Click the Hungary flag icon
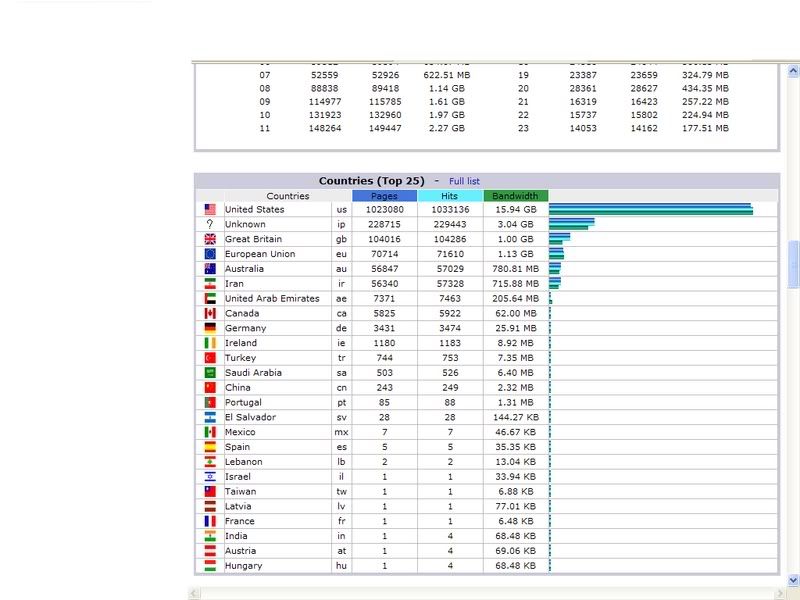 (210, 565)
